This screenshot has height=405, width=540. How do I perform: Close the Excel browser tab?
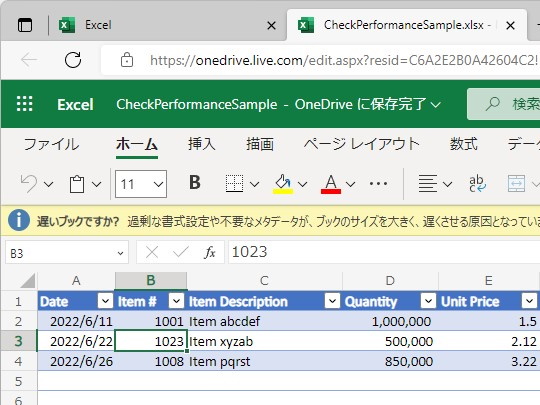[x=271, y=25]
